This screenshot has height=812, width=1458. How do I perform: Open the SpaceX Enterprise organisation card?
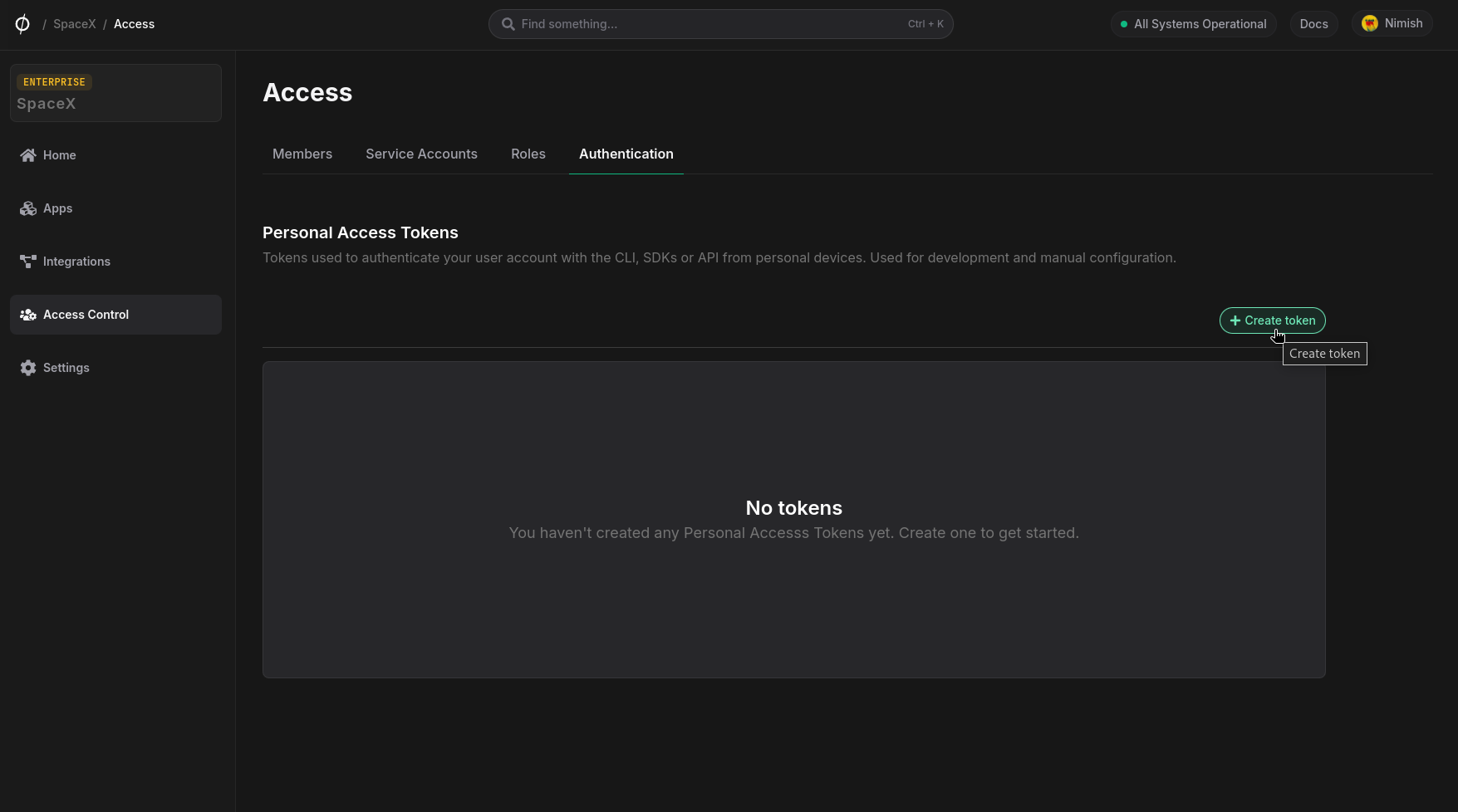115,93
